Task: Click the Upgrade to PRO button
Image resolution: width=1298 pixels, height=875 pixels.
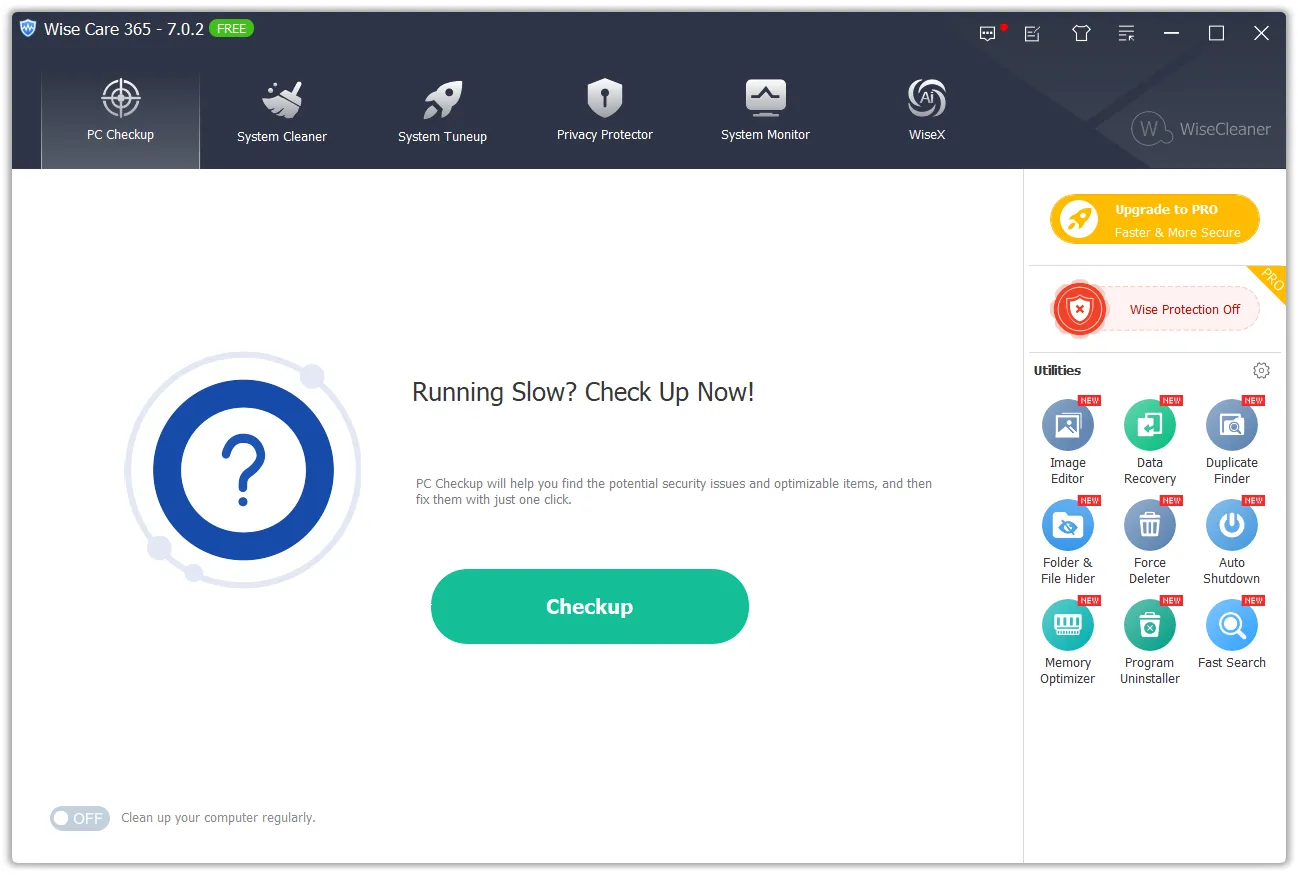Action: click(x=1155, y=219)
